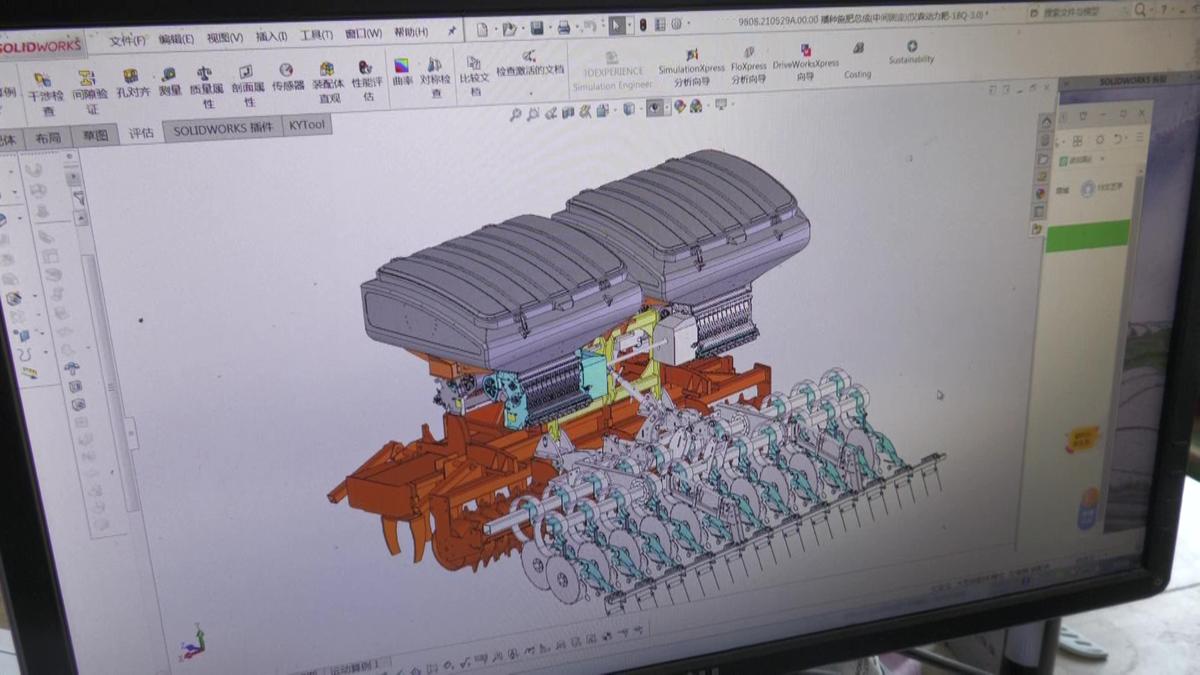Viewport: 1200px width, 675px height.
Task: Expand the New document dropdown arrow
Action: click(x=495, y=30)
